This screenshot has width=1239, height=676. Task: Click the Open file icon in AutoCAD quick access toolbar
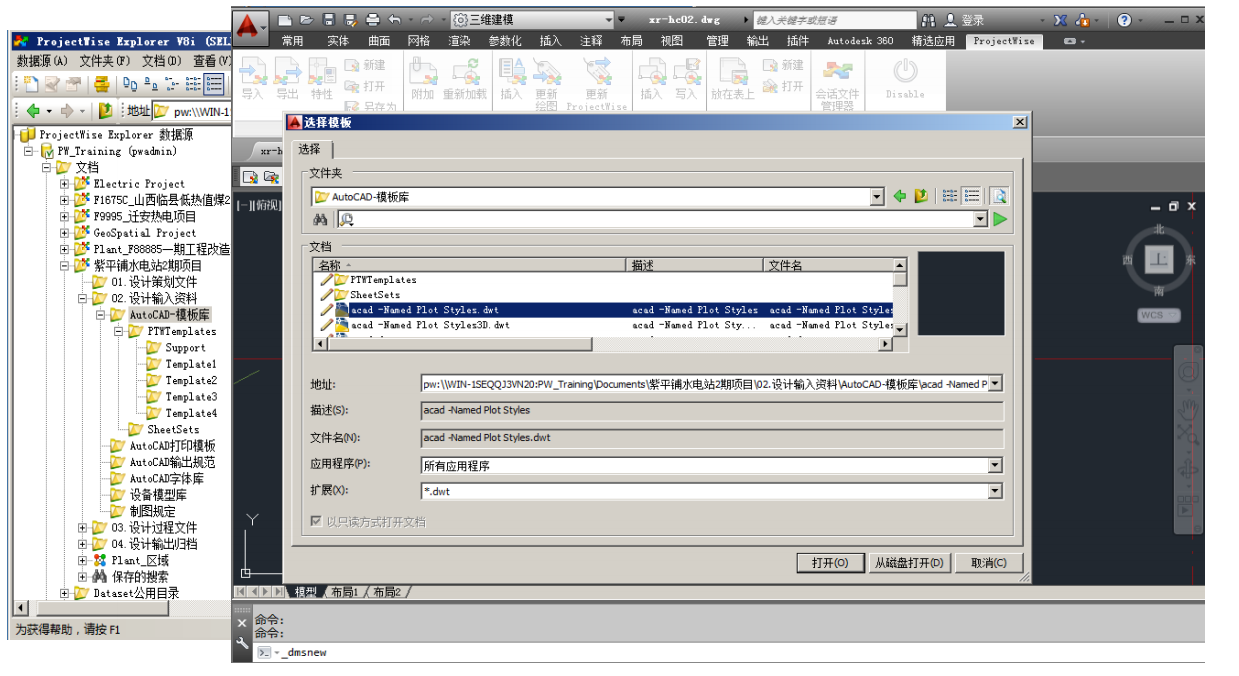[x=306, y=20]
